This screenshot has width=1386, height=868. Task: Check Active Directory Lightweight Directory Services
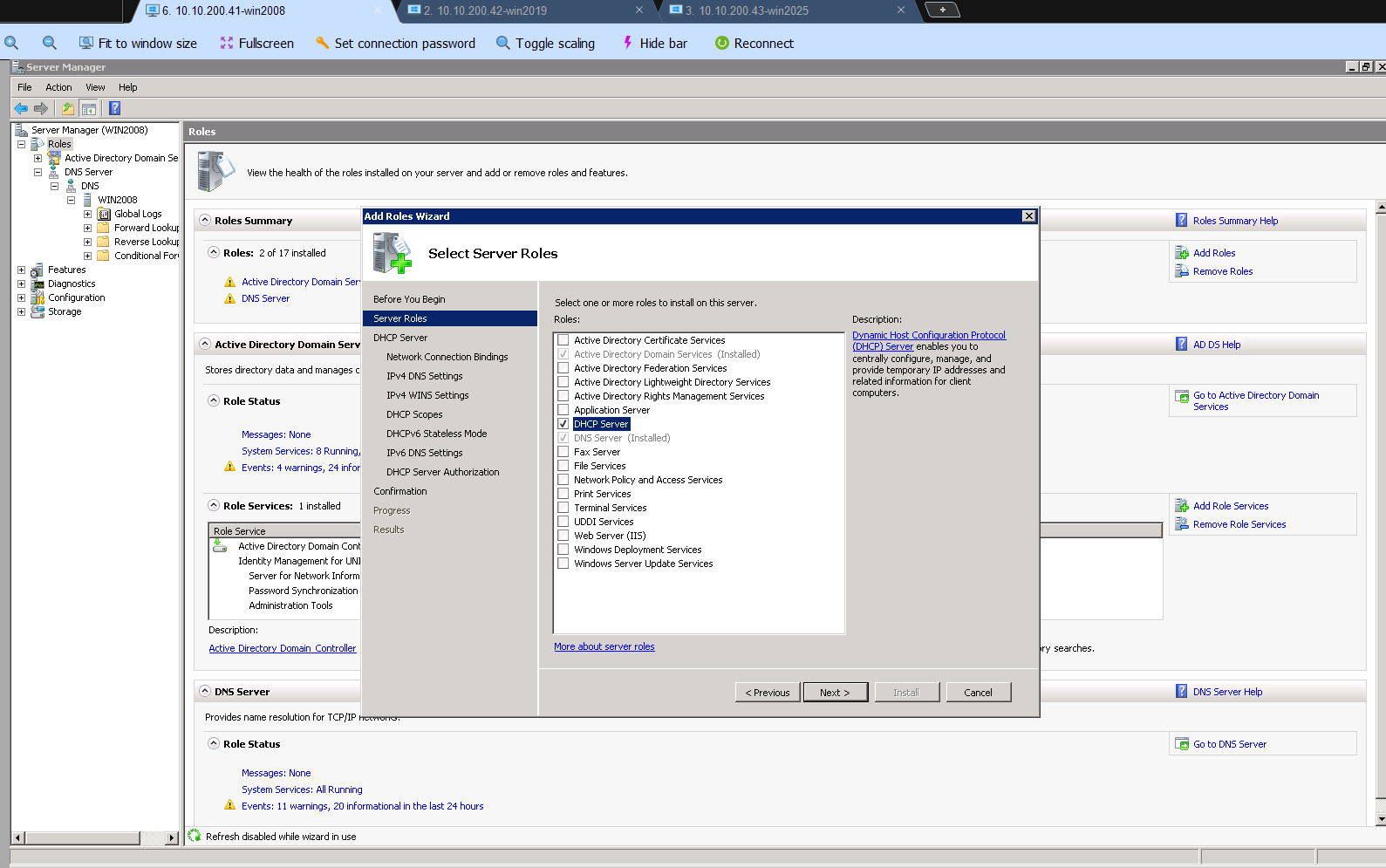563,382
